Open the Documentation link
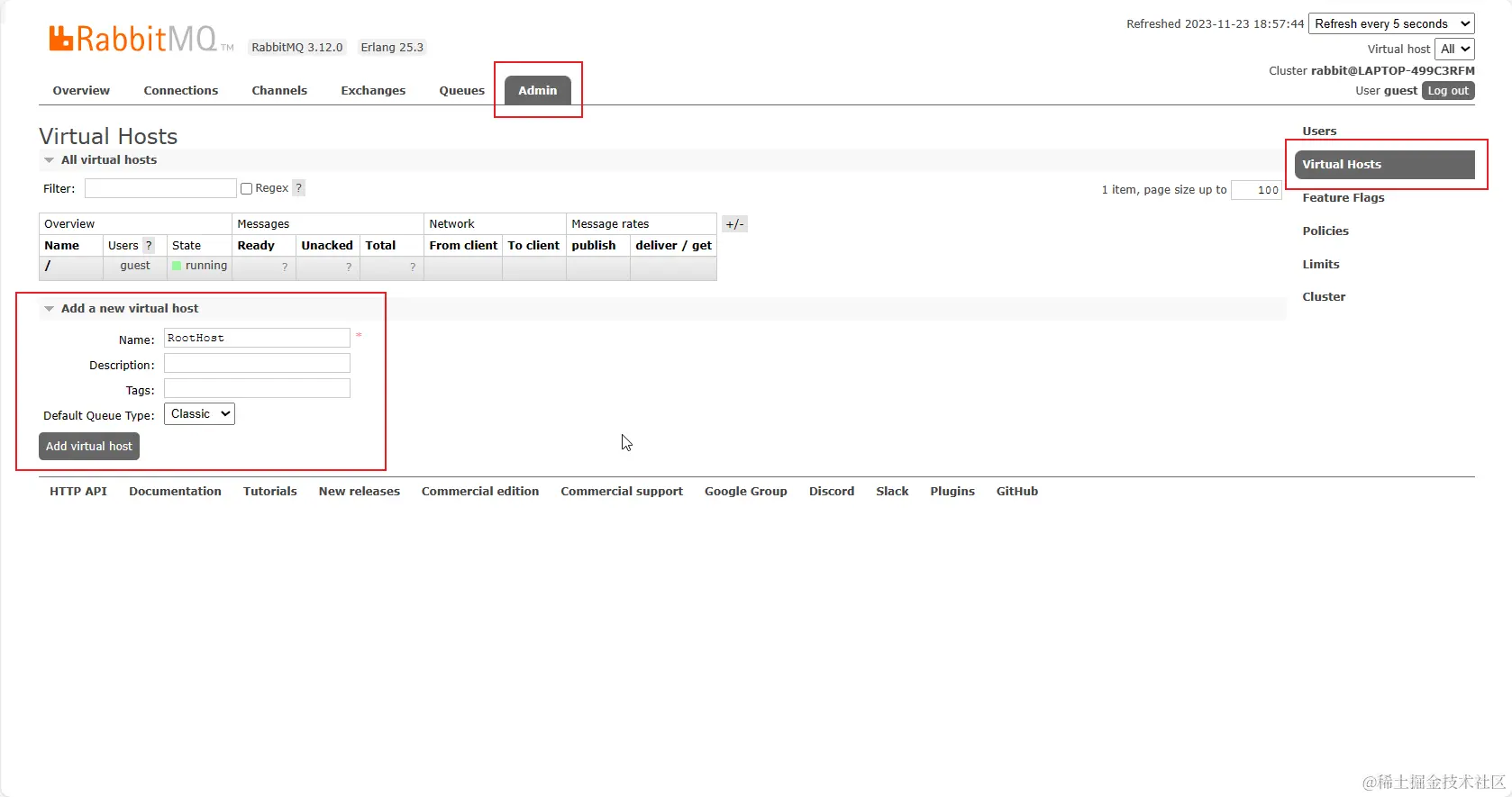 click(x=175, y=491)
